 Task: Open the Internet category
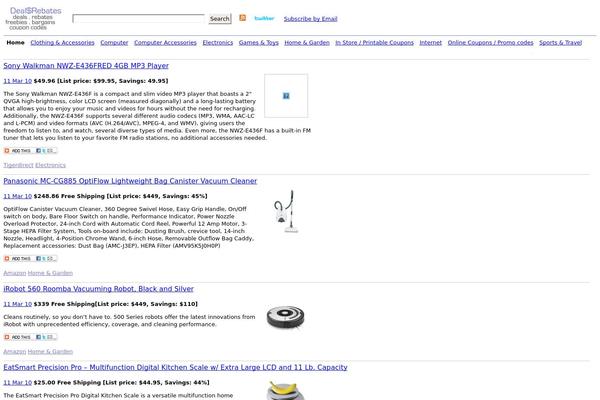[x=430, y=42]
